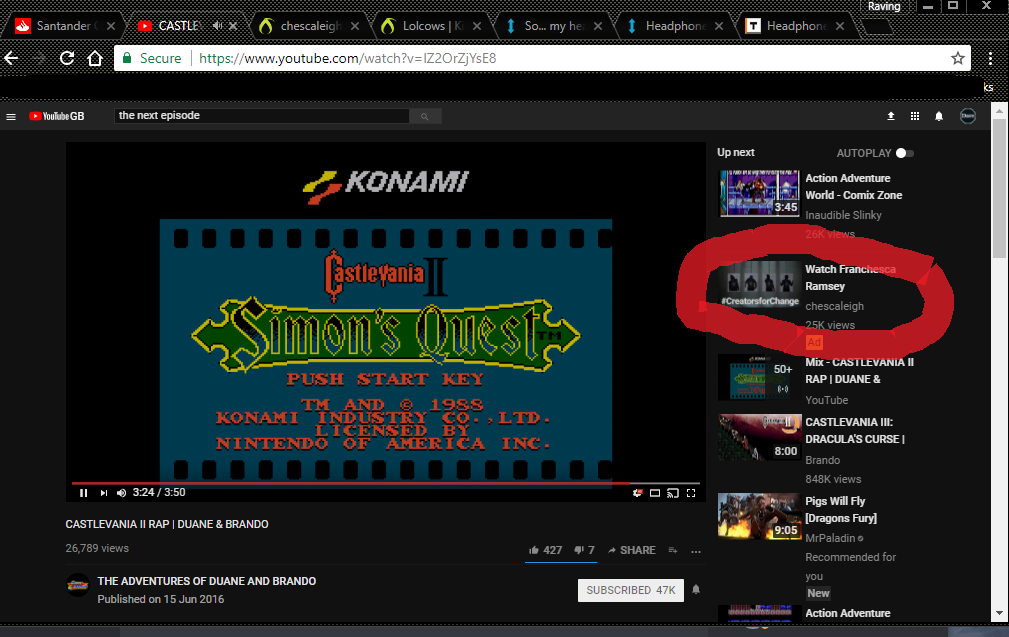Open the more actions ellipsis below video
Image resolution: width=1009 pixels, height=637 pixels.
[696, 551]
